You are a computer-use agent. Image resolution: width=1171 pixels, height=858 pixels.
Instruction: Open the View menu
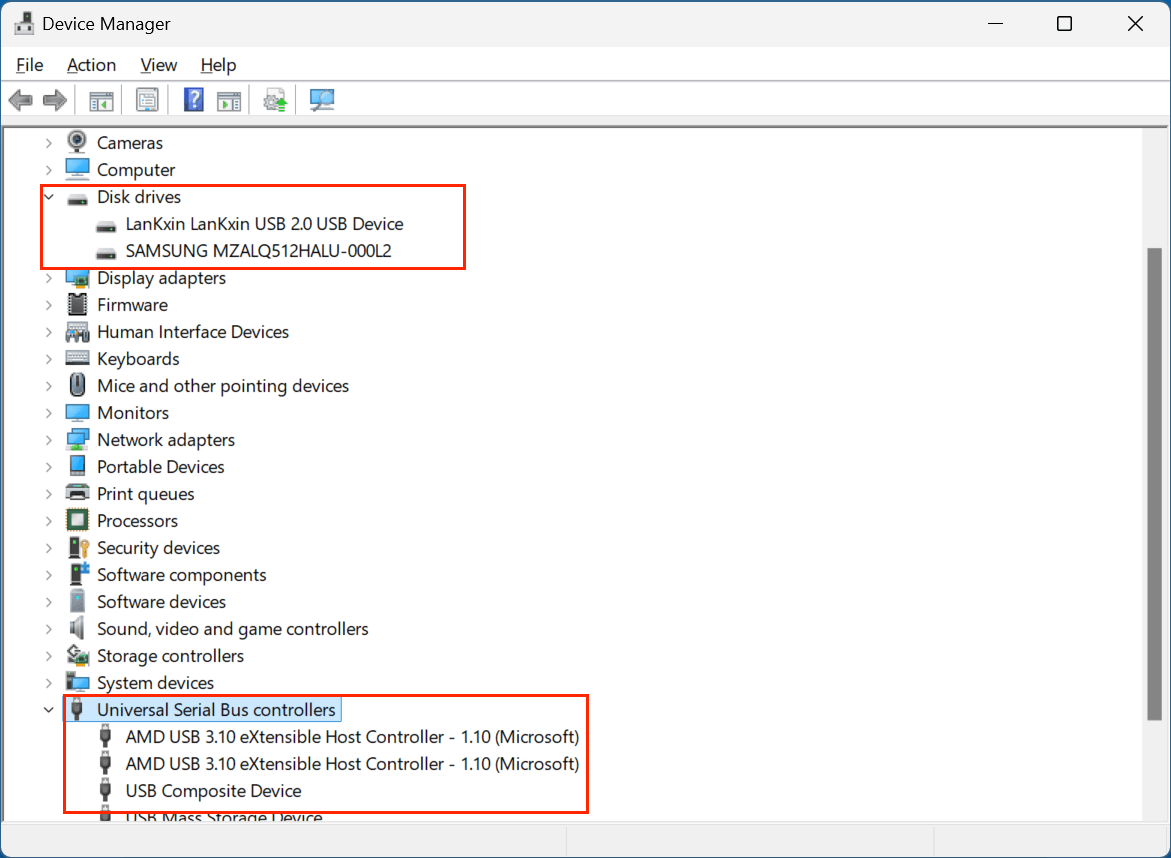pyautogui.click(x=158, y=65)
